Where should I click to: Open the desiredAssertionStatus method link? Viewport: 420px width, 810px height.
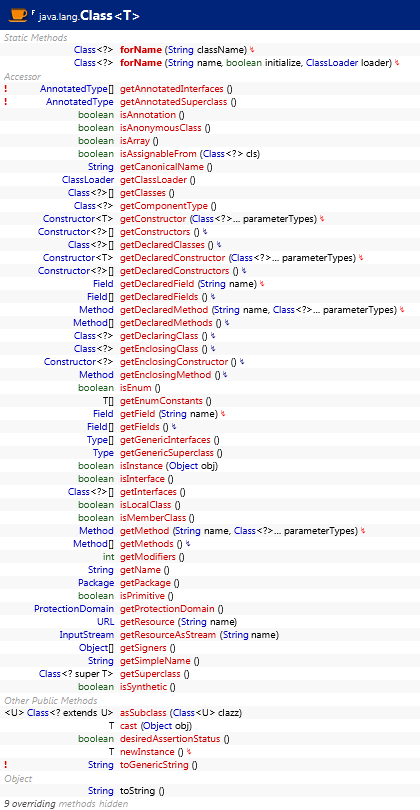[x=170, y=739]
